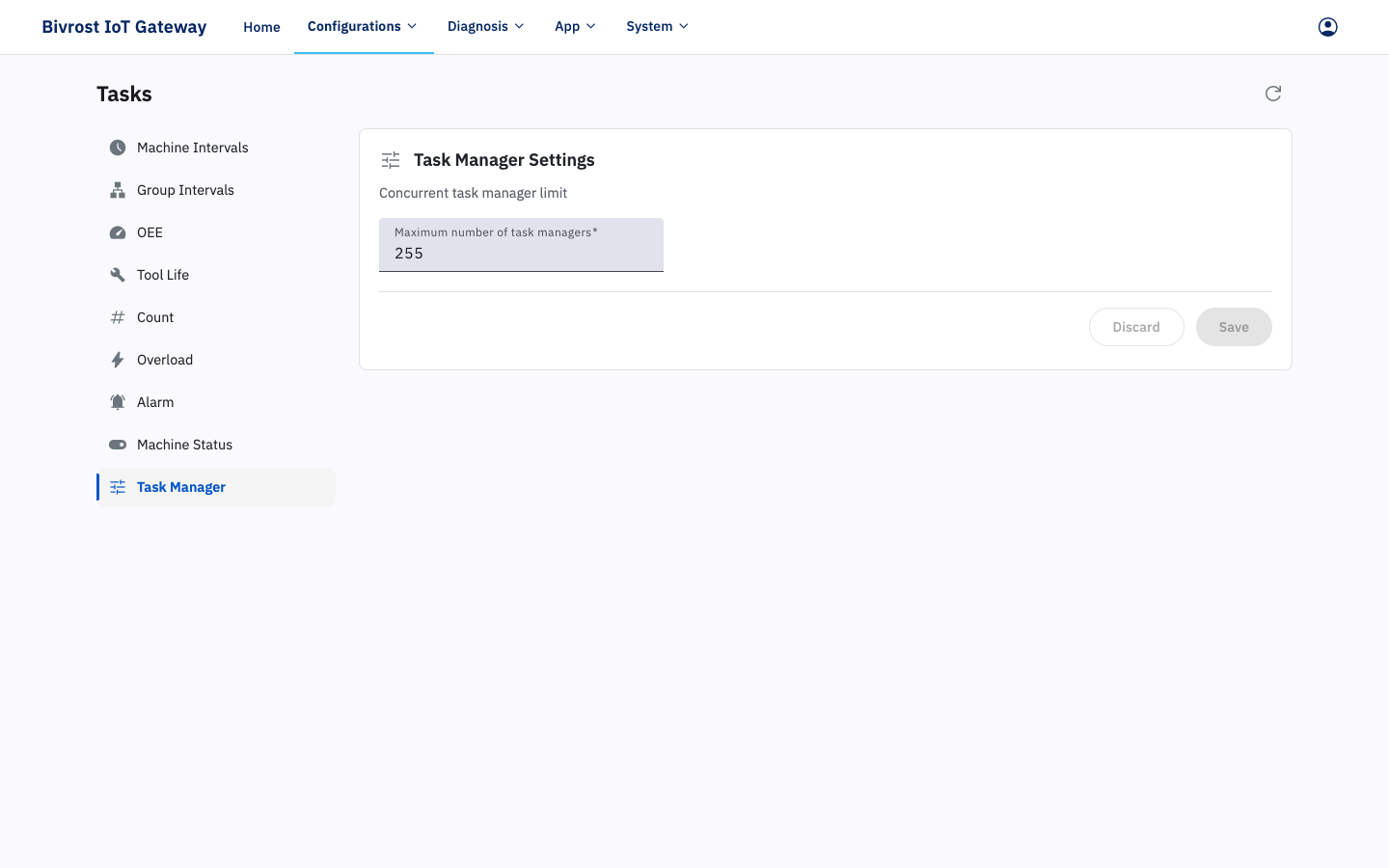1389x868 pixels.
Task: Open the System menu label
Action: [x=649, y=26]
